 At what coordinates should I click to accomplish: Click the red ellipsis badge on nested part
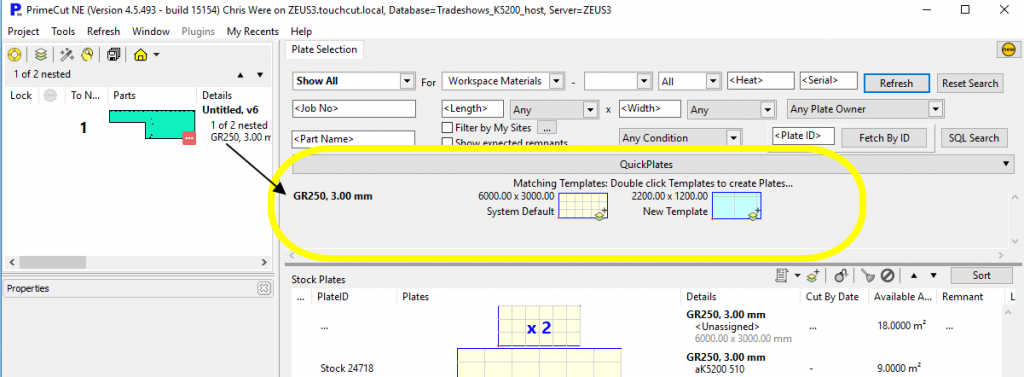[x=189, y=138]
